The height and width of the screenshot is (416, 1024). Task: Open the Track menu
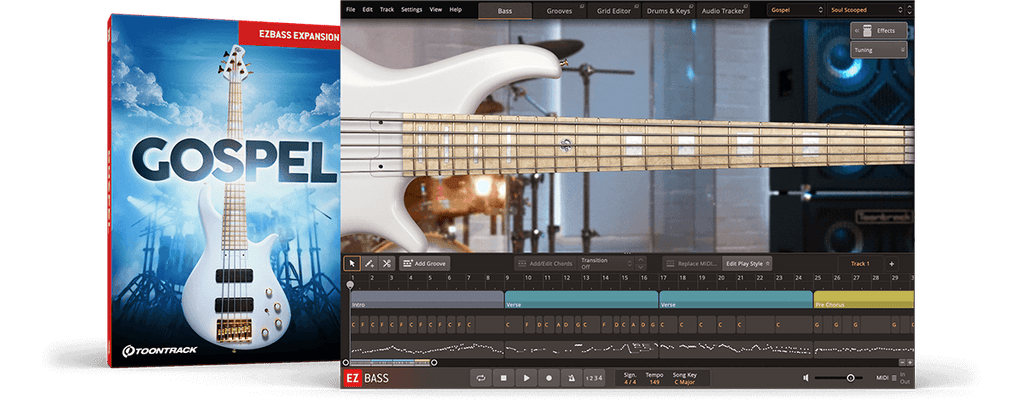point(387,10)
